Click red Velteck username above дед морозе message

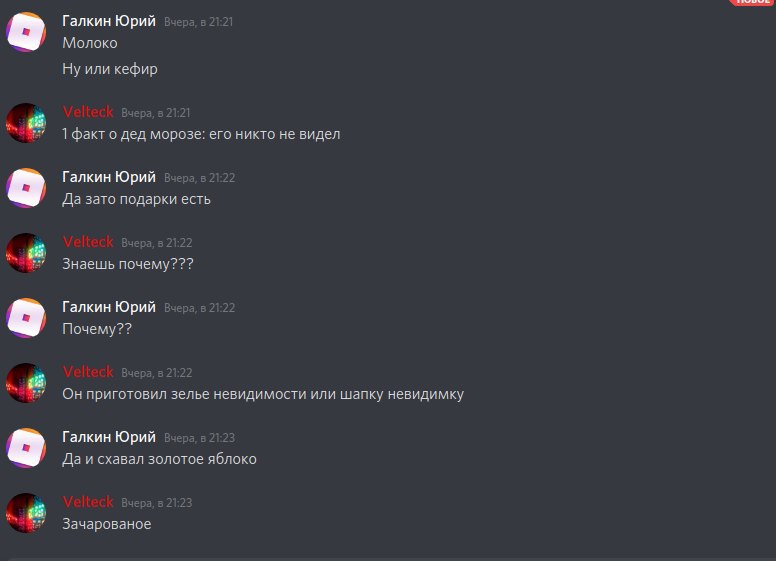coord(88,112)
